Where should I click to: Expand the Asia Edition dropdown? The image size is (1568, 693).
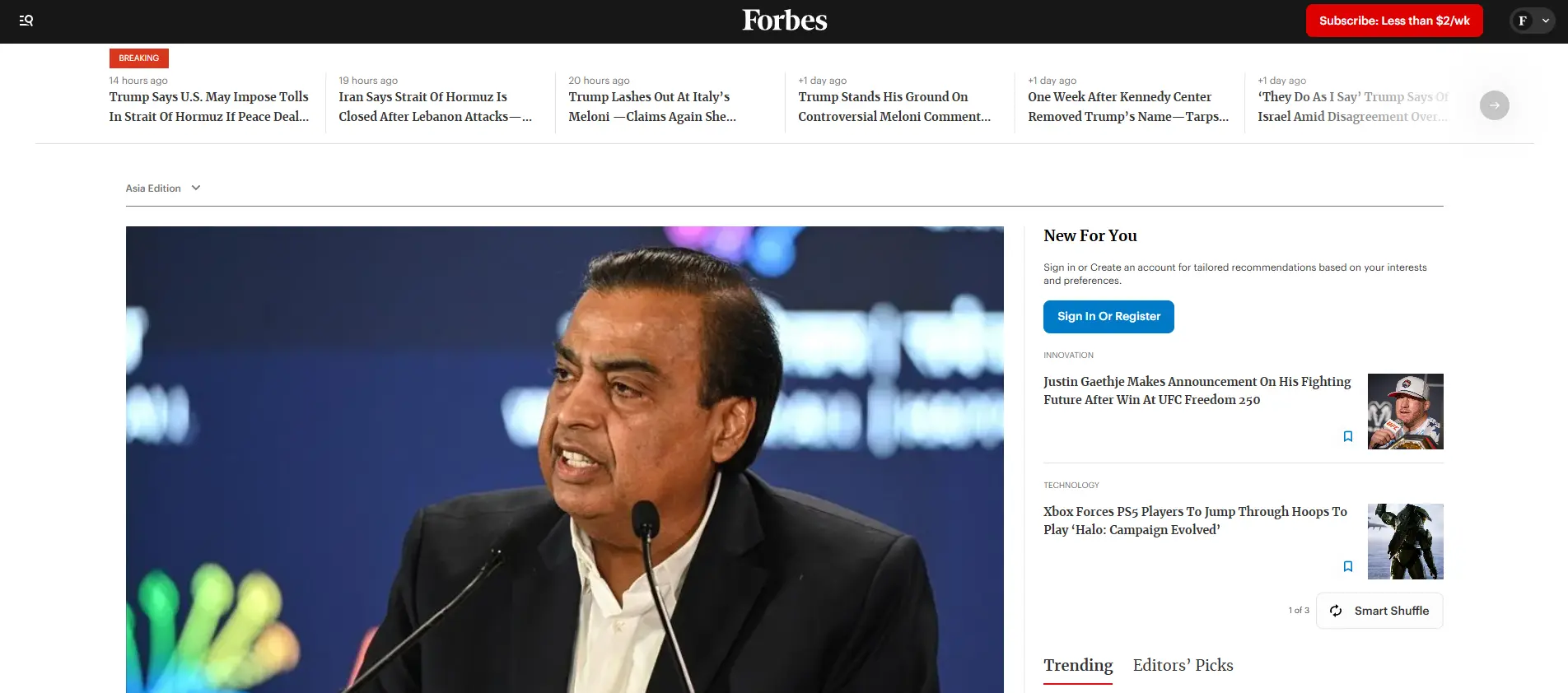tap(163, 188)
